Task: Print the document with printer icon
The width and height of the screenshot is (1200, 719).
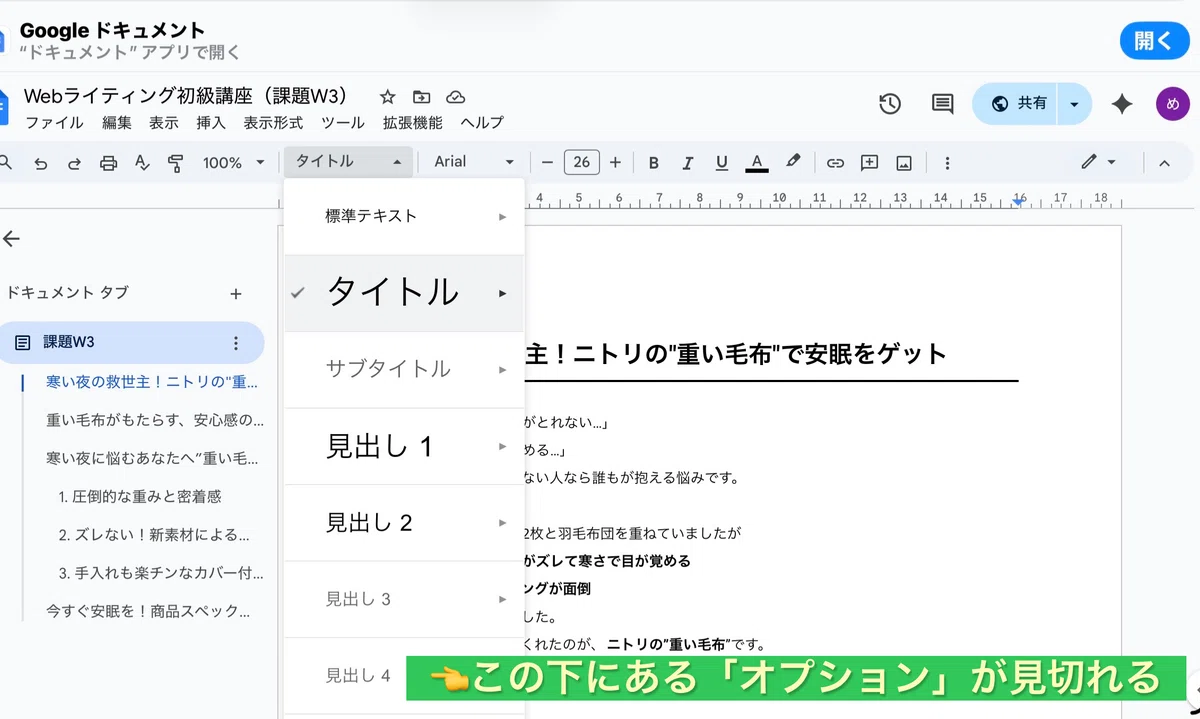Action: click(108, 162)
